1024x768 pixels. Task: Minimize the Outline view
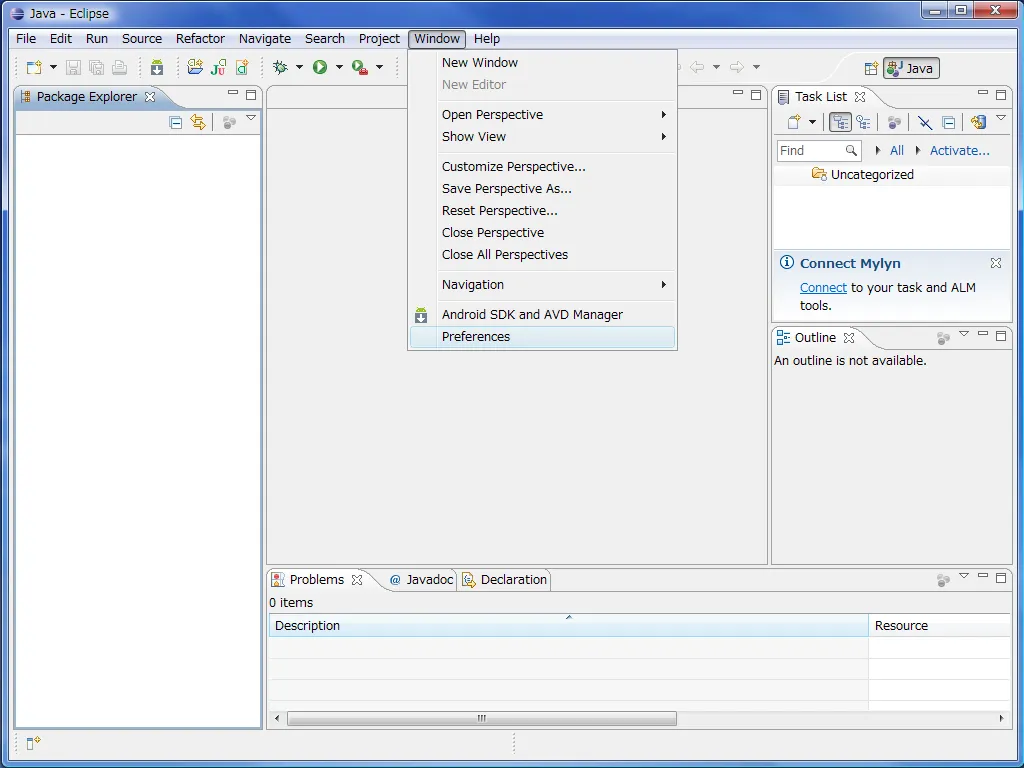click(983, 334)
